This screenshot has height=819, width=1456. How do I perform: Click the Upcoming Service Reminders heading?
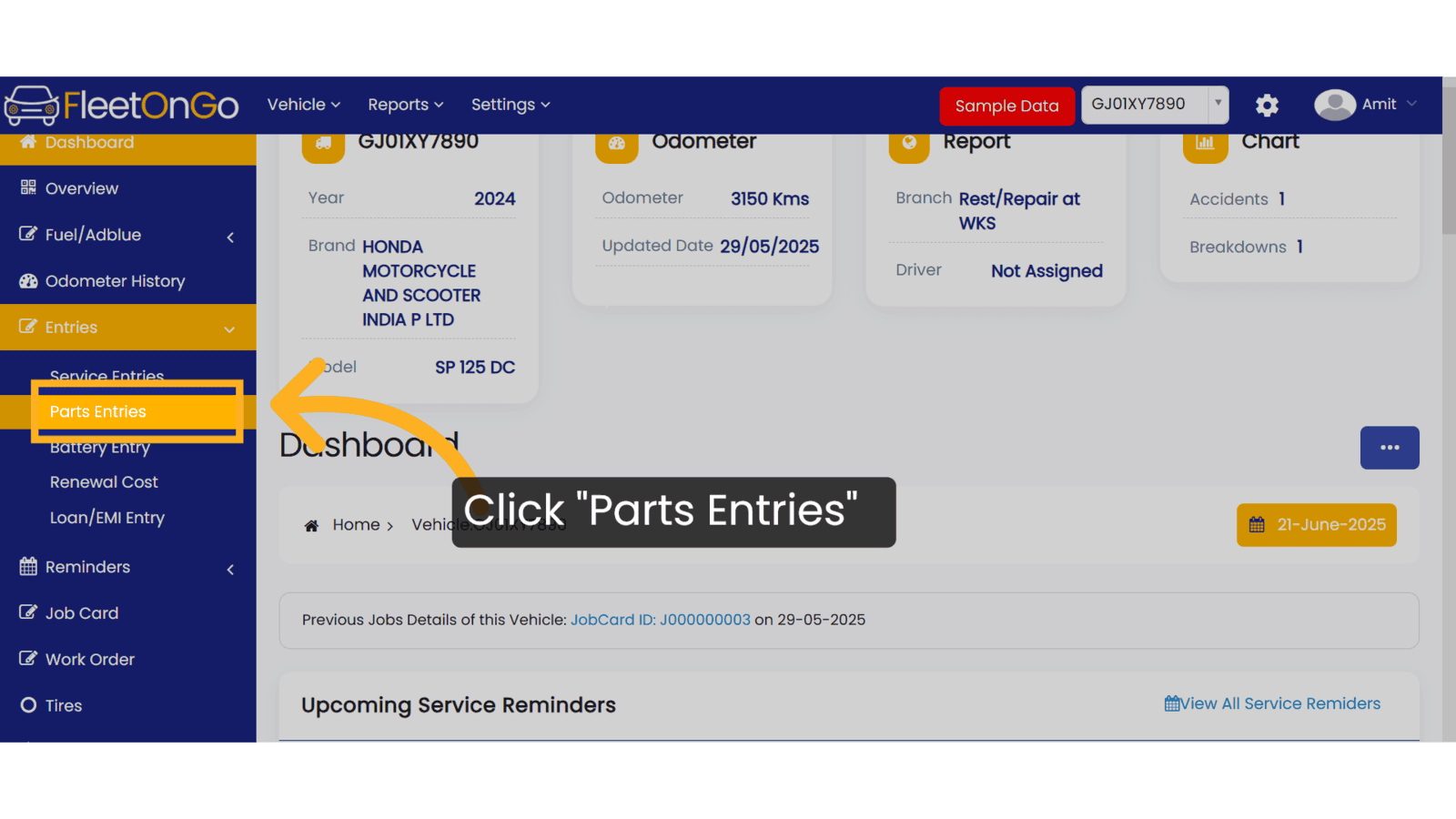tap(459, 705)
